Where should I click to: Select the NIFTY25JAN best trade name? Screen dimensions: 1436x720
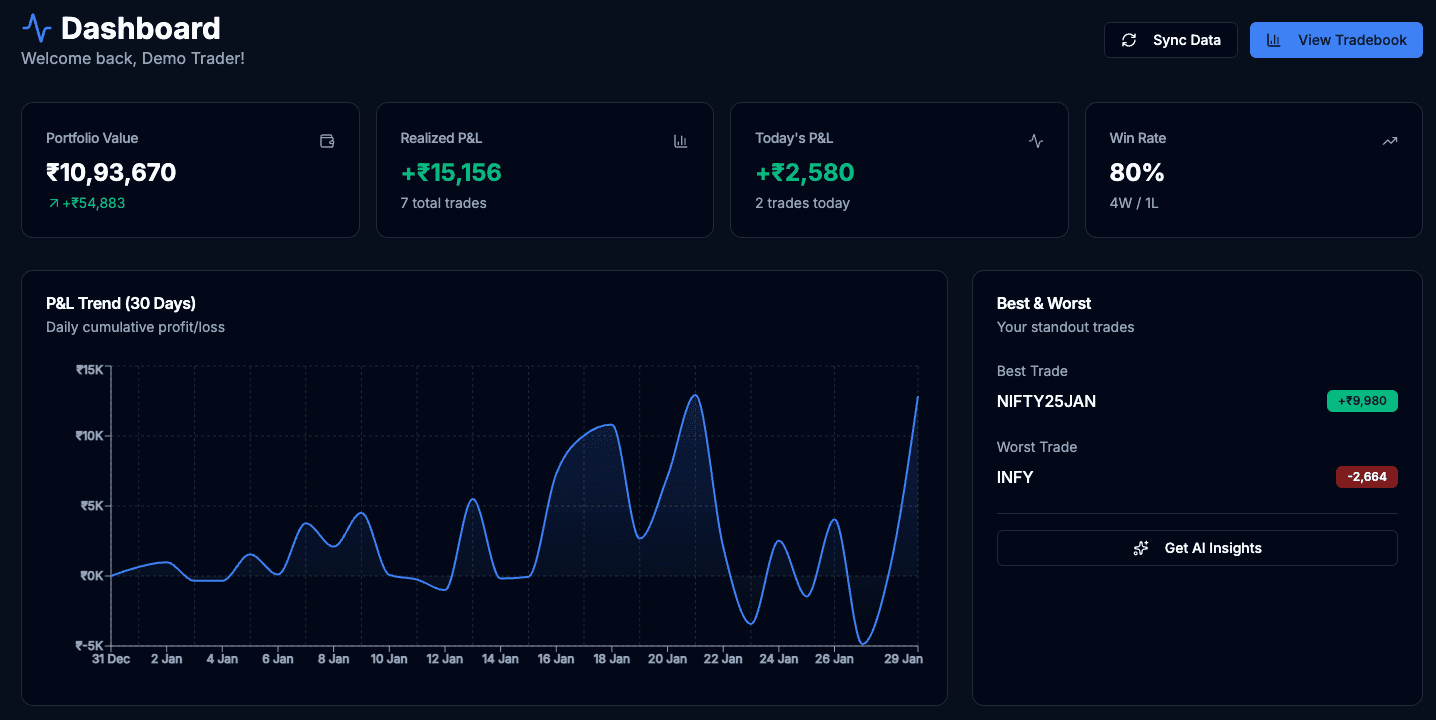1046,401
